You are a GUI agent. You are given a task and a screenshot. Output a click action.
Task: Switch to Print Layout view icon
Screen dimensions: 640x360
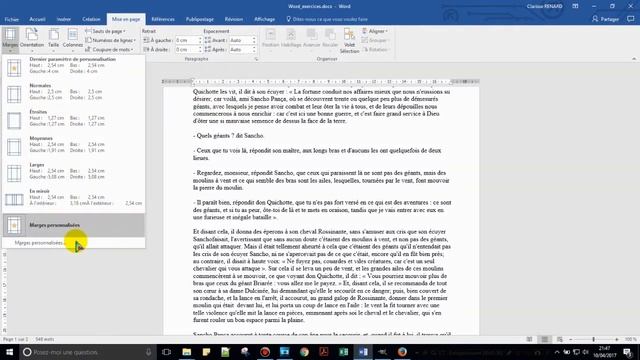(x=544, y=339)
